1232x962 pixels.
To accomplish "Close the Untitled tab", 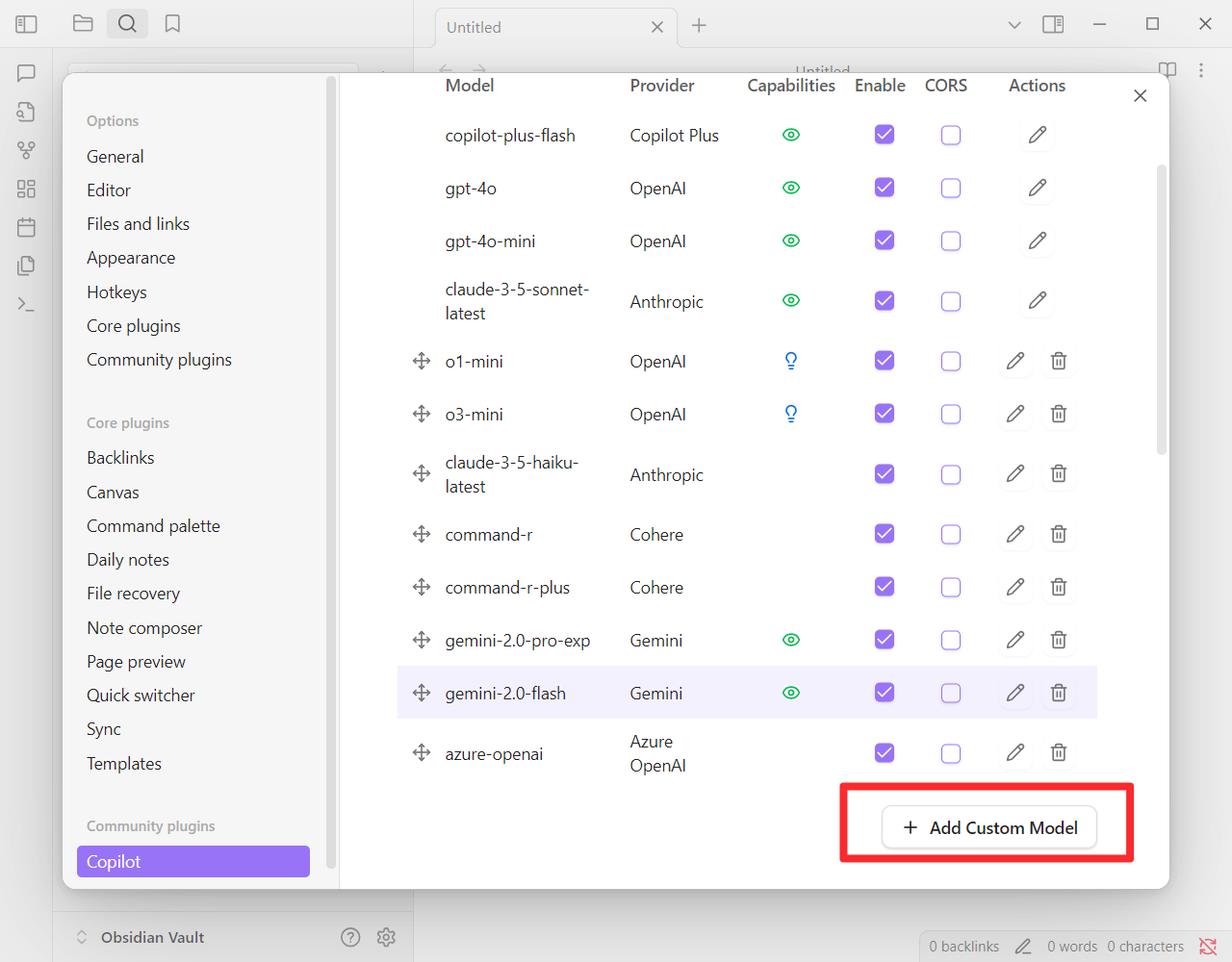I will [657, 27].
